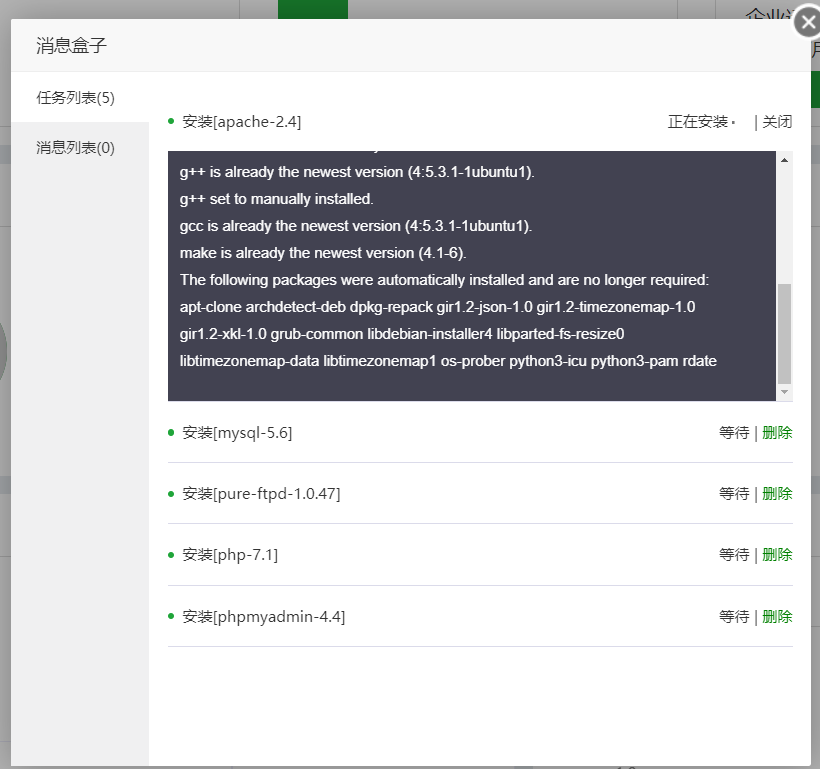
Task: Open the 消息列表(0) tab
Action: click(x=76, y=147)
